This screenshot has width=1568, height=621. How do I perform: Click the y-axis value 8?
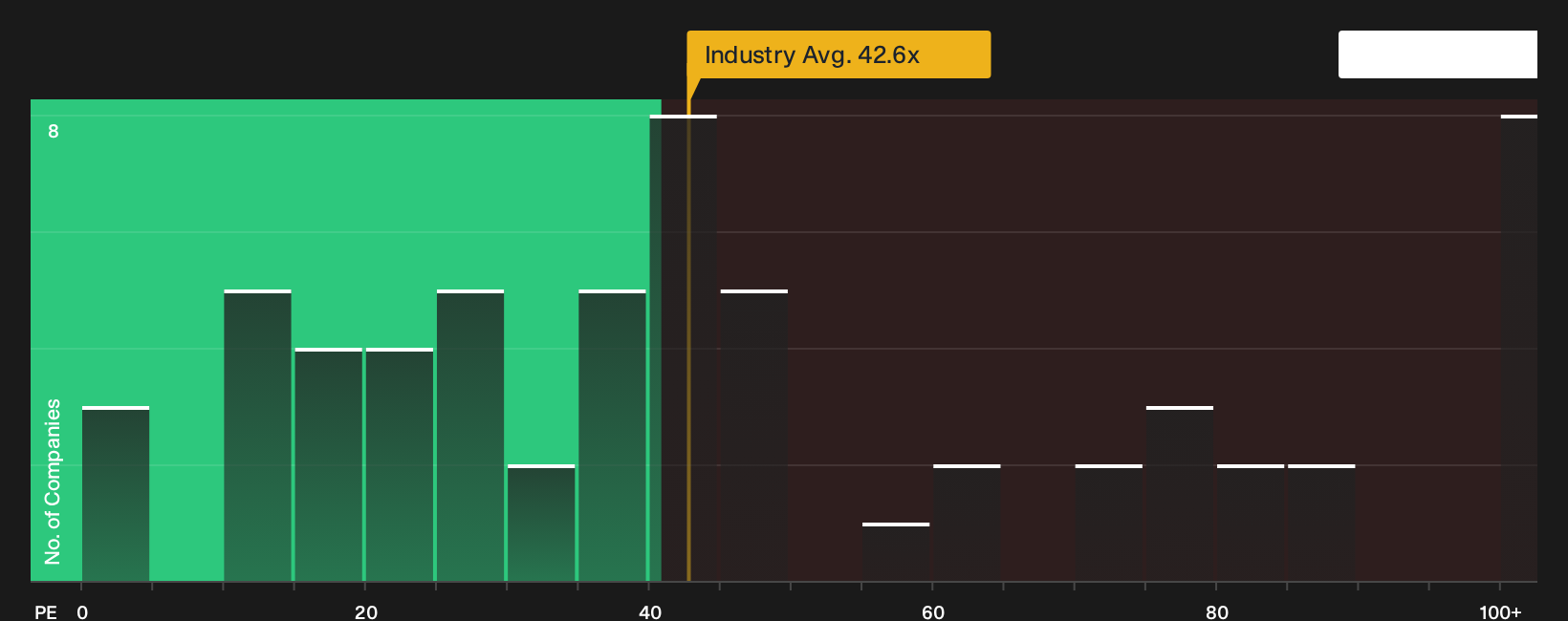coord(54,131)
